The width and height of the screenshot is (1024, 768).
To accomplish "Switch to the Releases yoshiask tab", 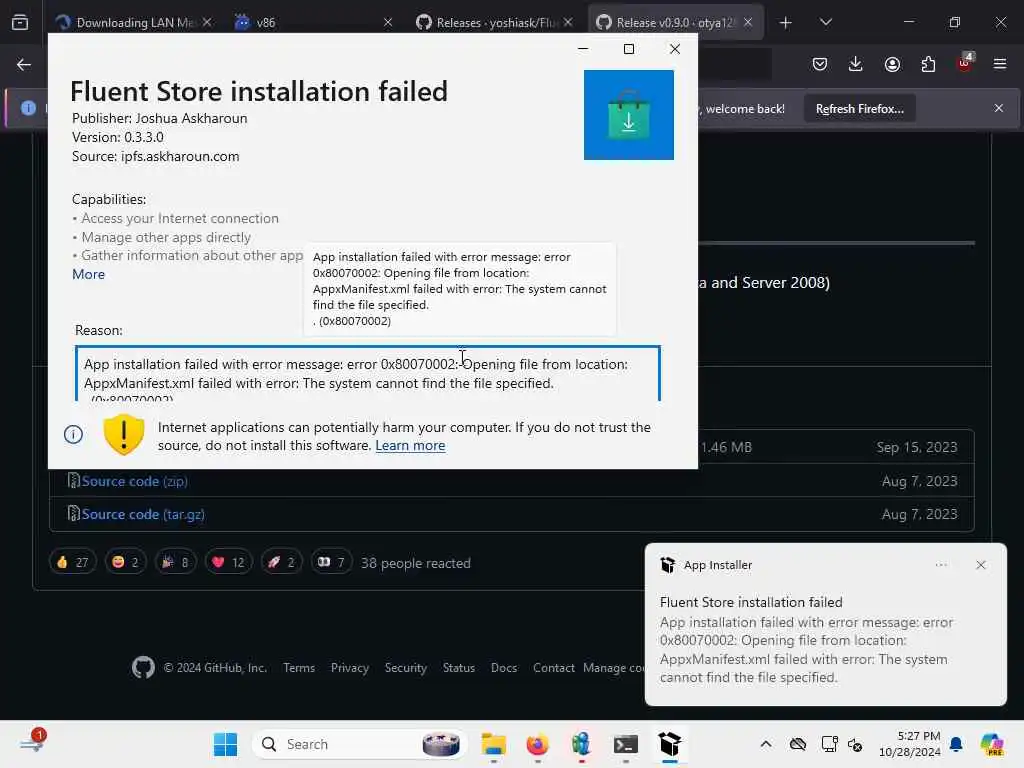I will 494,22.
